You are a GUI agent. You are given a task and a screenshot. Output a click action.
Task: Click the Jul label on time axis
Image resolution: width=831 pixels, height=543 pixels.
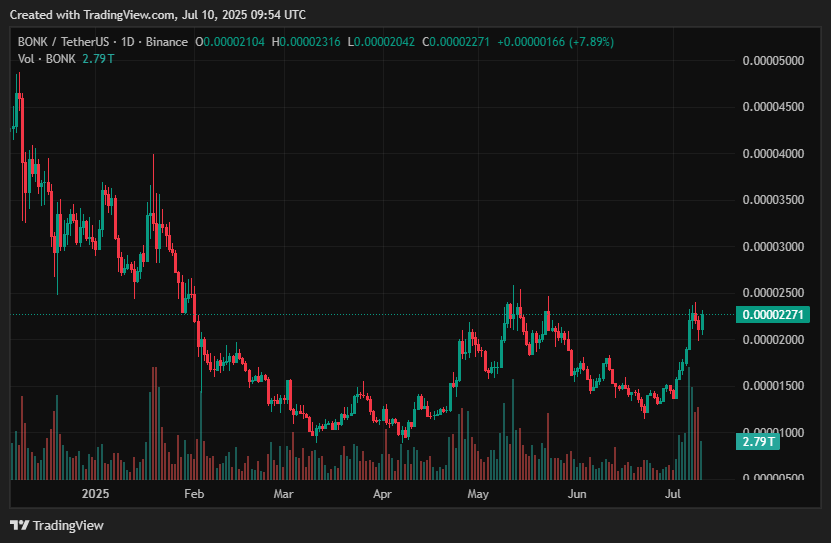coord(673,494)
